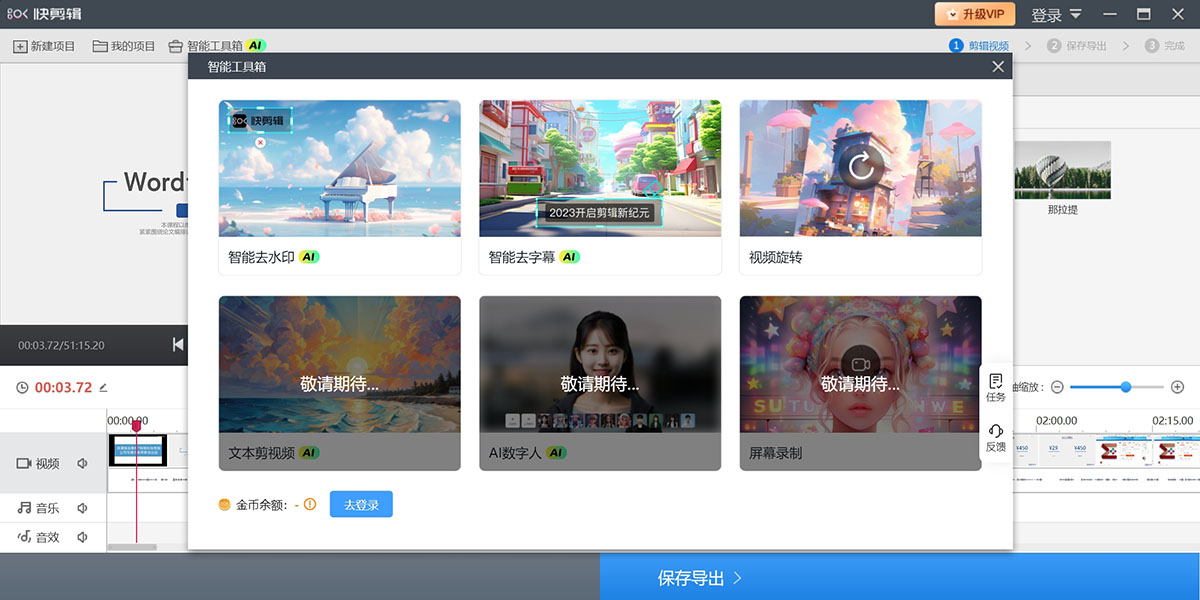Mute the 视频 track speaker

(83, 463)
